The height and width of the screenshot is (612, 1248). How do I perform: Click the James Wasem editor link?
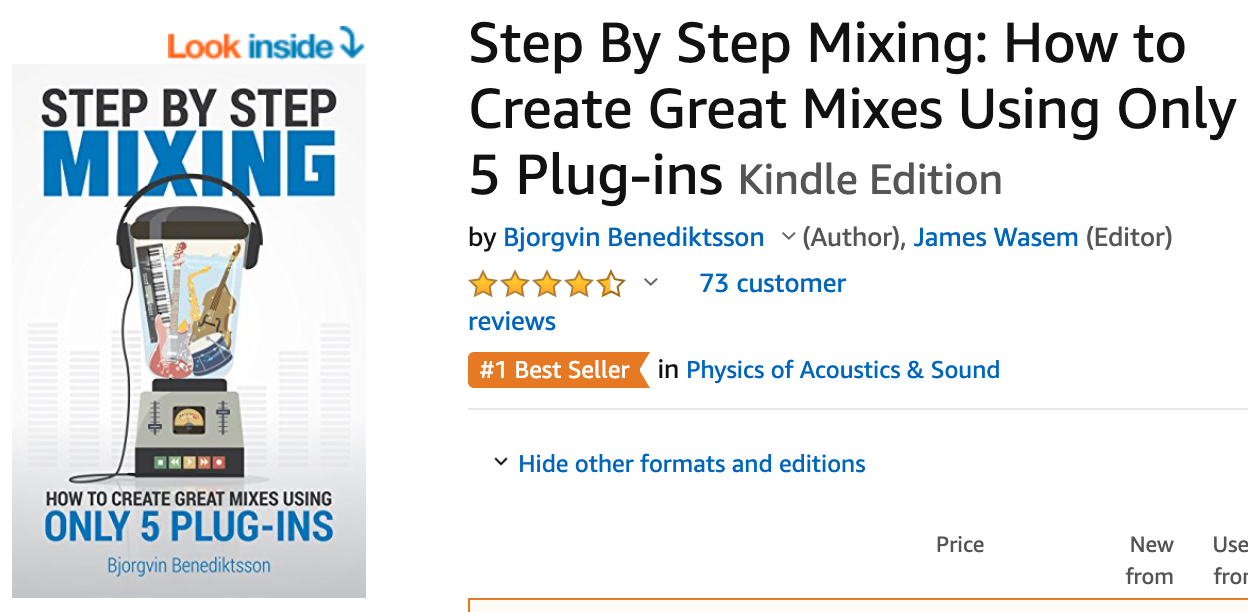coord(995,237)
